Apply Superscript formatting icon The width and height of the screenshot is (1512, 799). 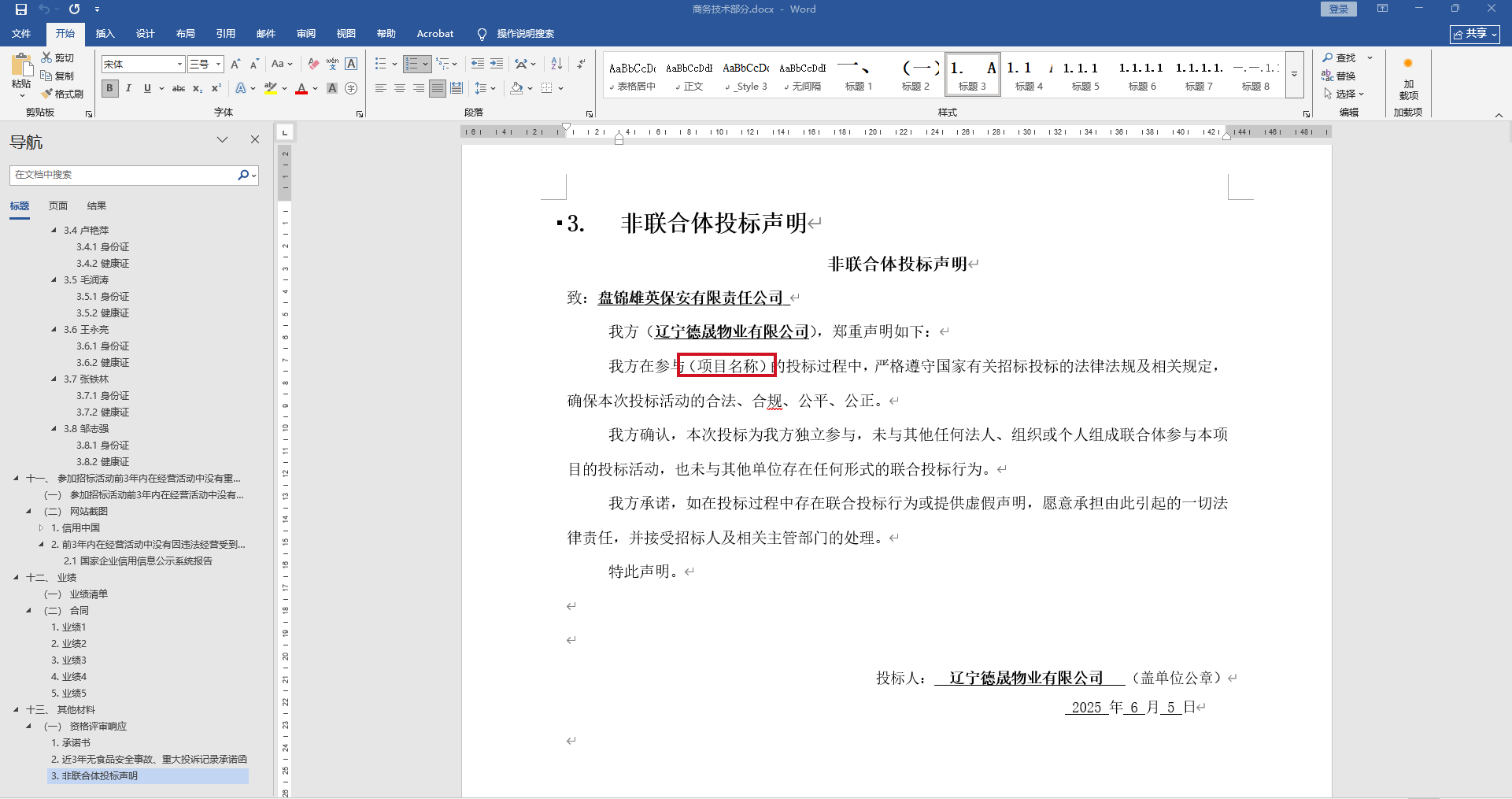coord(216,88)
